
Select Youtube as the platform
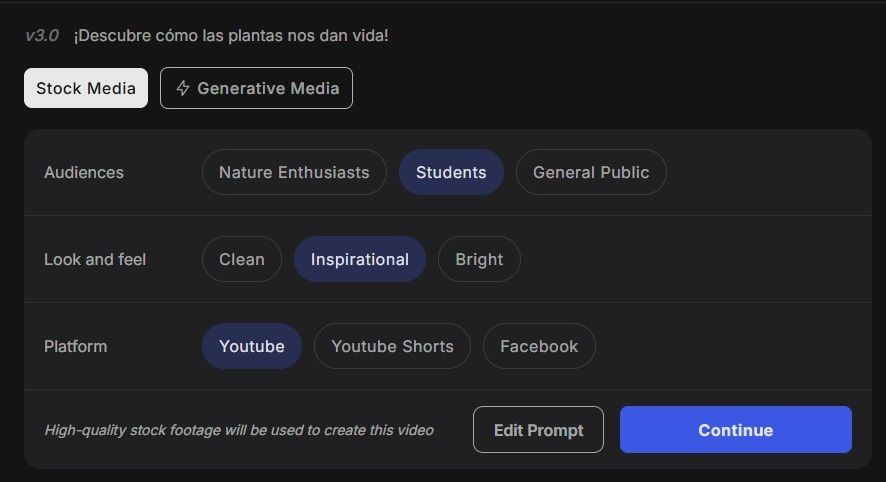coord(251,346)
